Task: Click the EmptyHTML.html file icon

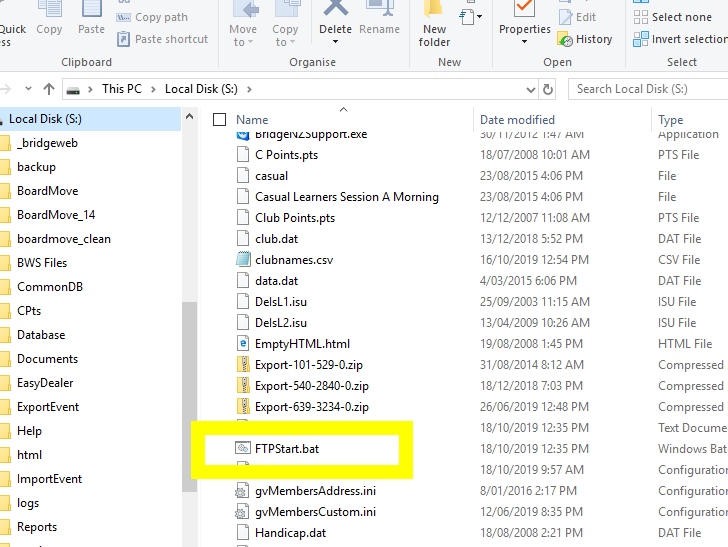Action: 242,344
